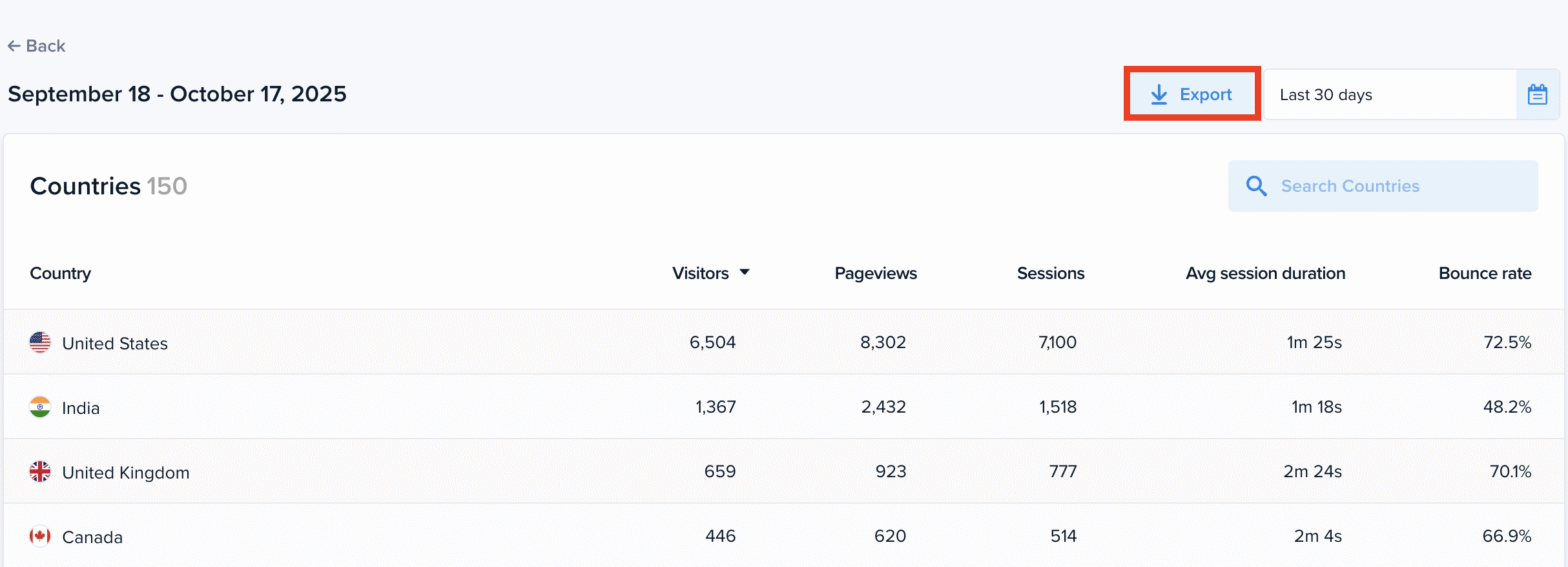
Task: Select the India country name
Action: [81, 408]
